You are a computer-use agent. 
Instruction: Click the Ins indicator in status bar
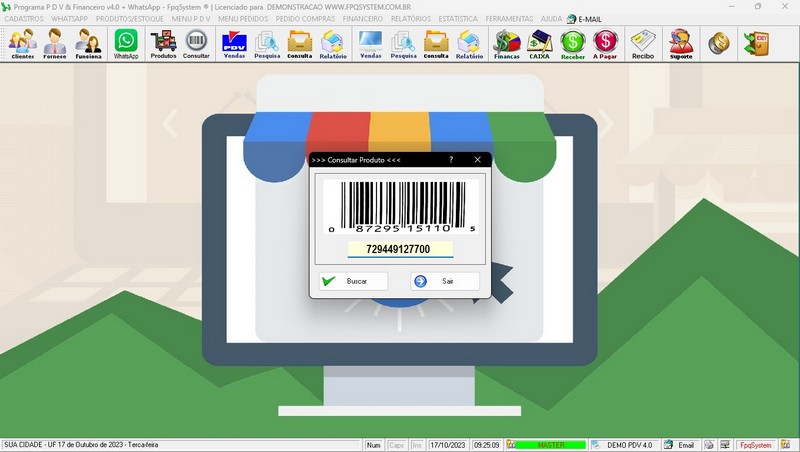(x=417, y=445)
